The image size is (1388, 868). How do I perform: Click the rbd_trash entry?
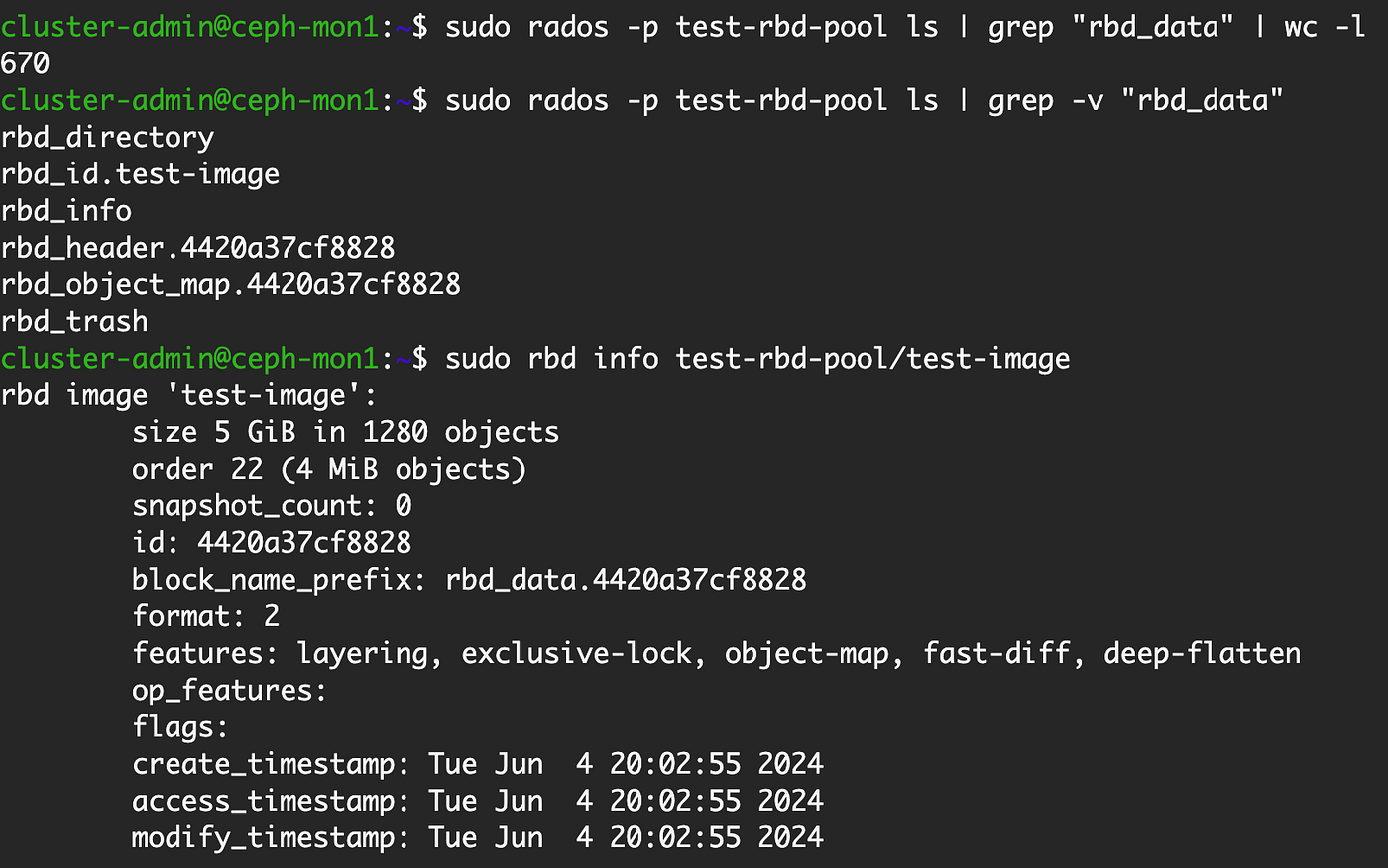pyautogui.click(x=74, y=321)
